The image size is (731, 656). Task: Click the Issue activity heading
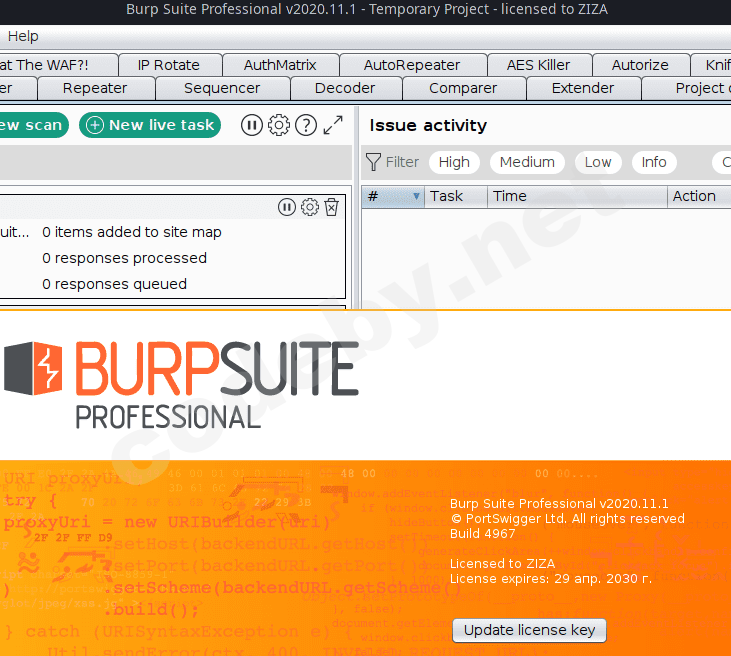tap(428, 125)
